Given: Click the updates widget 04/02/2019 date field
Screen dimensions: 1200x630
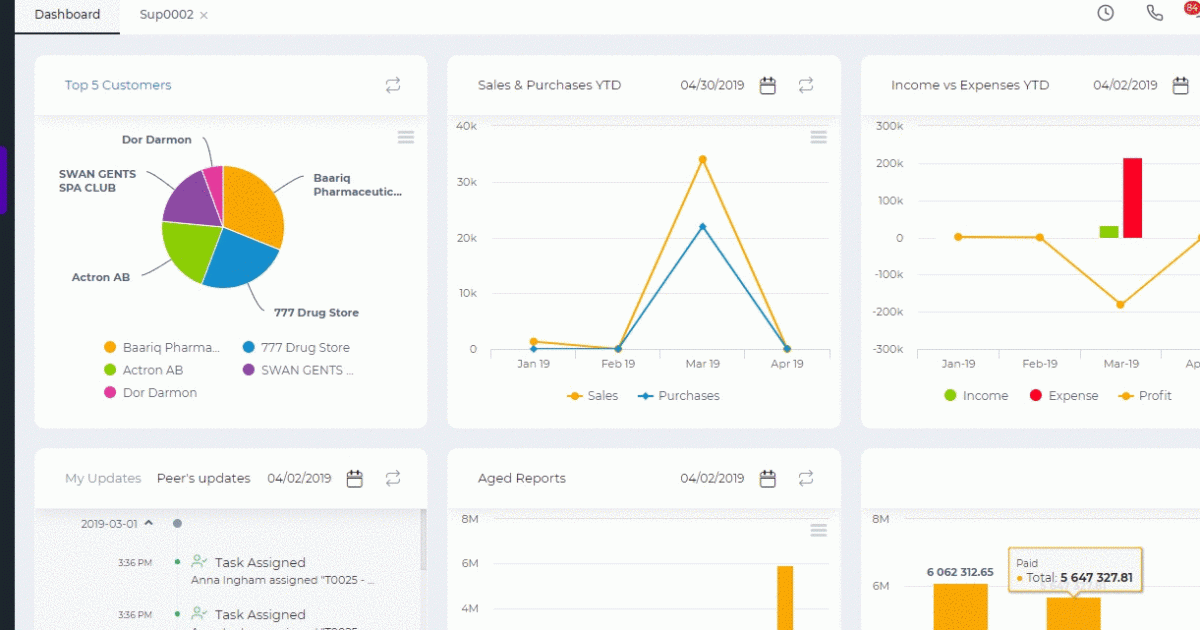Looking at the screenshot, I should point(299,479).
